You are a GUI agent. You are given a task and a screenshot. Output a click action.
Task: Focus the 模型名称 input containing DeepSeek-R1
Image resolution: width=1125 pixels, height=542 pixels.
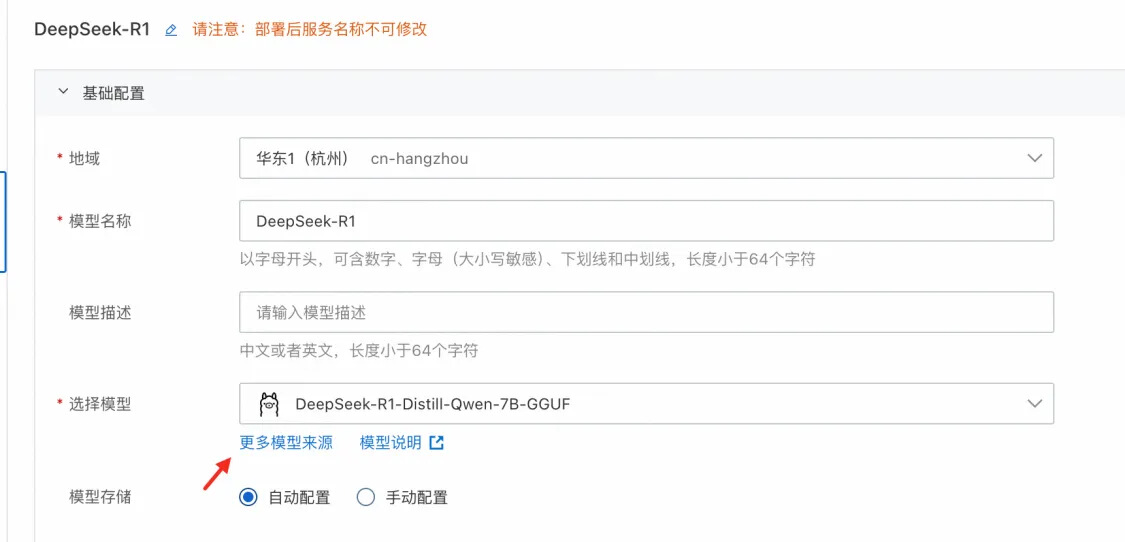(x=646, y=221)
